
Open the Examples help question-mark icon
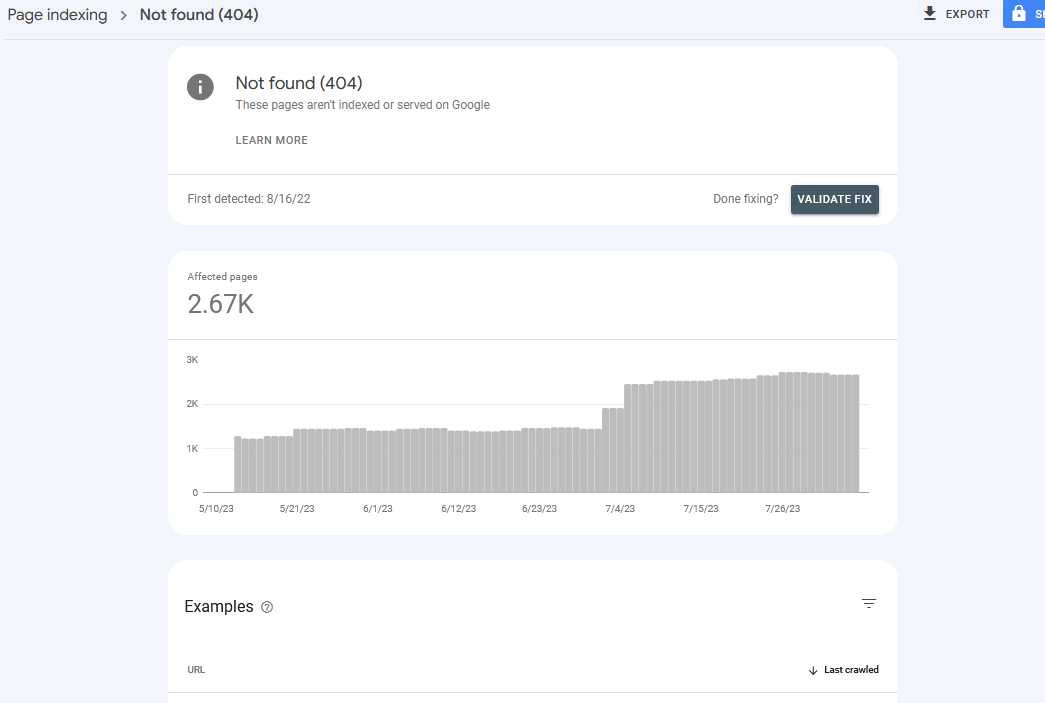[x=267, y=607]
